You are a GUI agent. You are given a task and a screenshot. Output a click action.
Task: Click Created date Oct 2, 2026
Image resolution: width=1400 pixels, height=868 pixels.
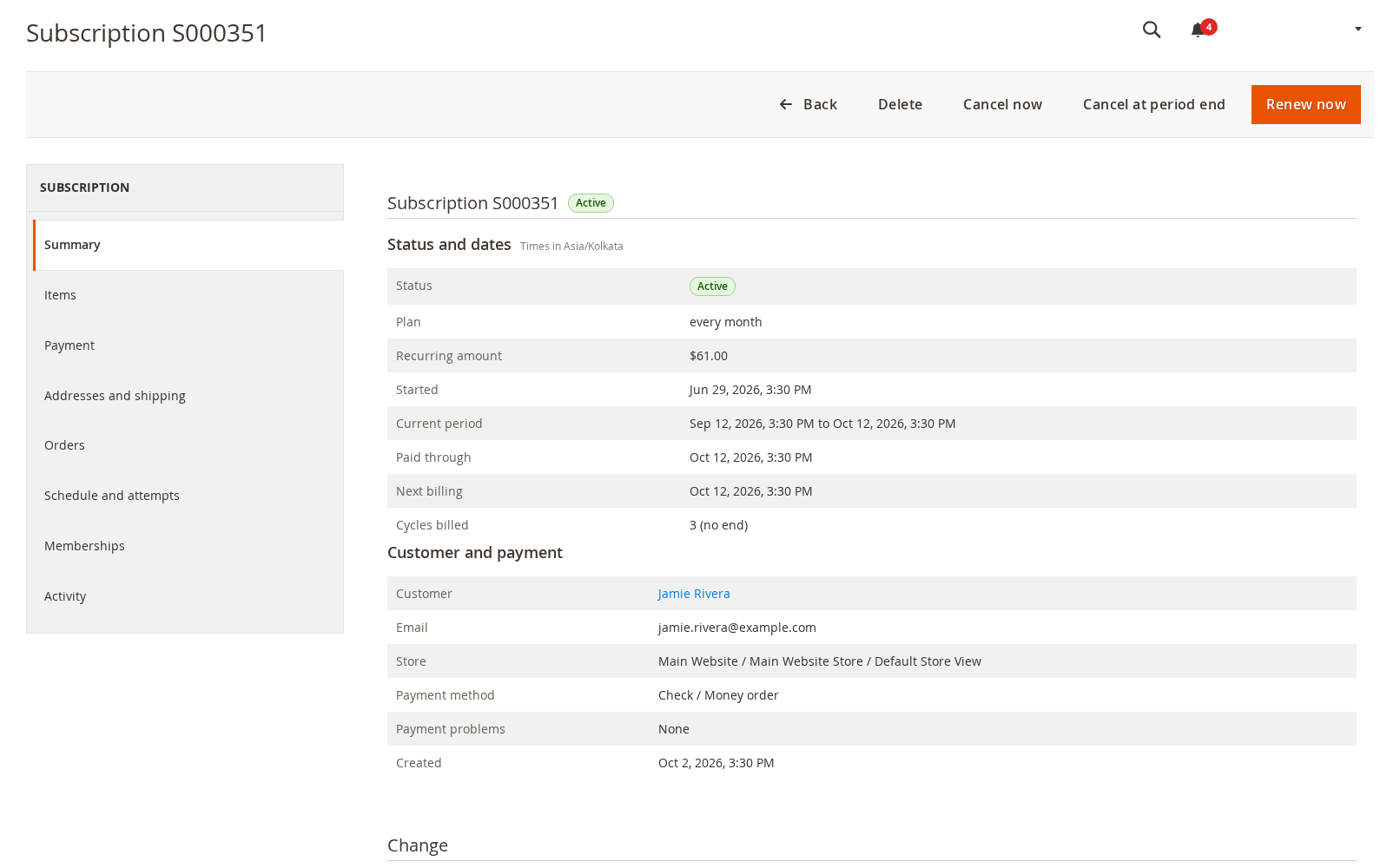pyautogui.click(x=717, y=763)
